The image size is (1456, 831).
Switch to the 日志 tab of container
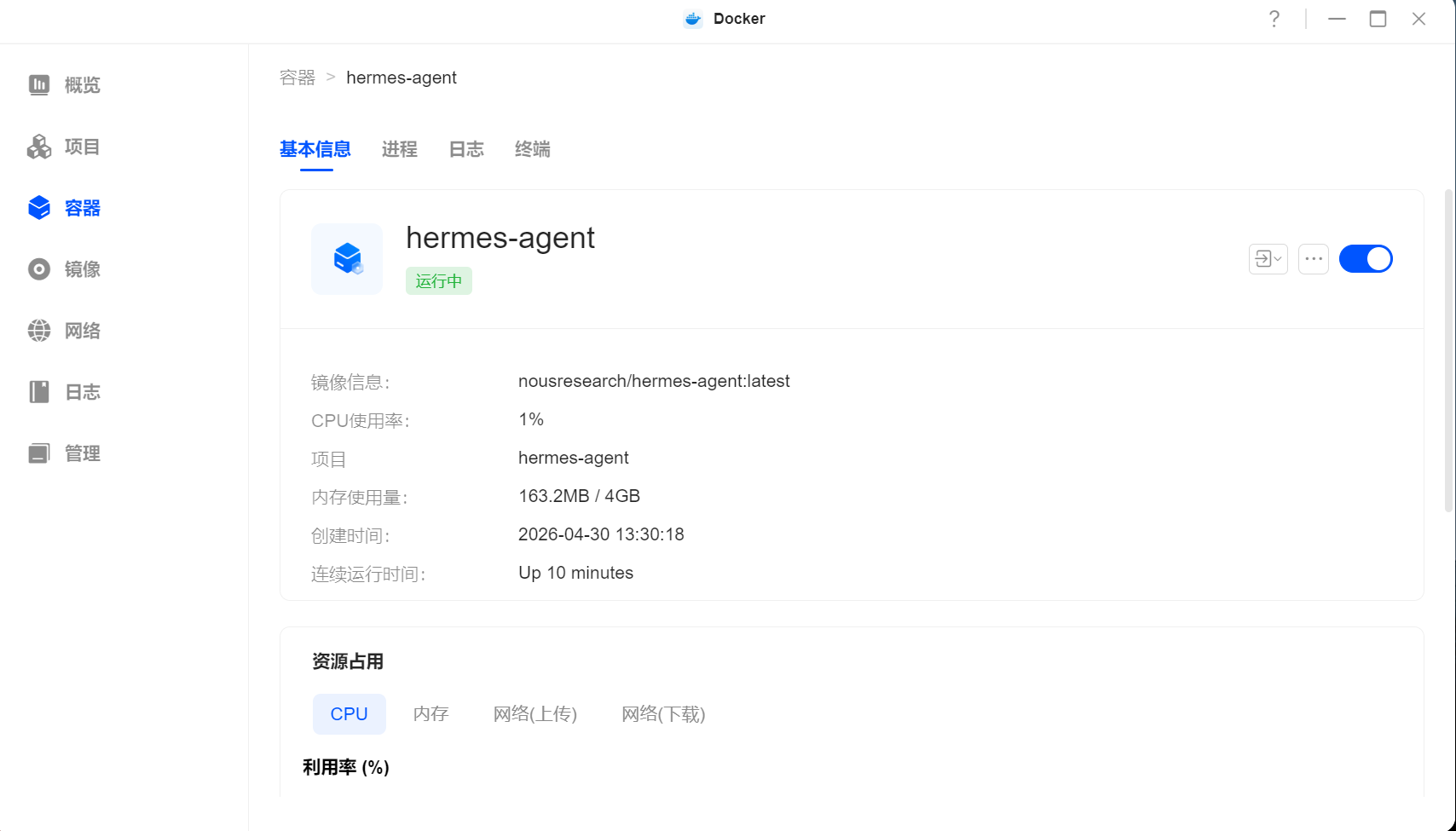[466, 149]
